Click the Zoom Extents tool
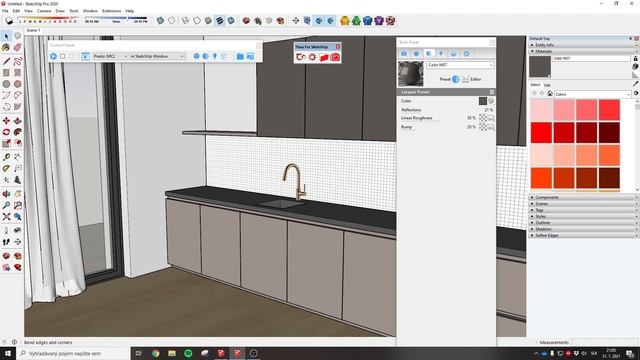 pos(6,217)
